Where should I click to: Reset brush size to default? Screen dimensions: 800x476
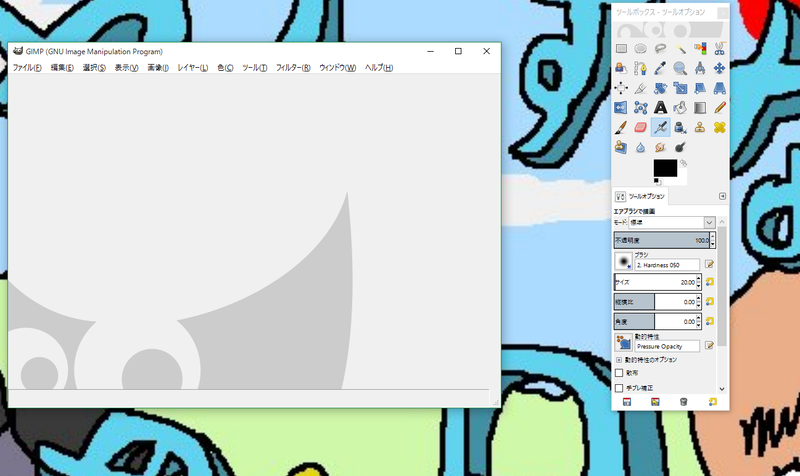tap(709, 282)
